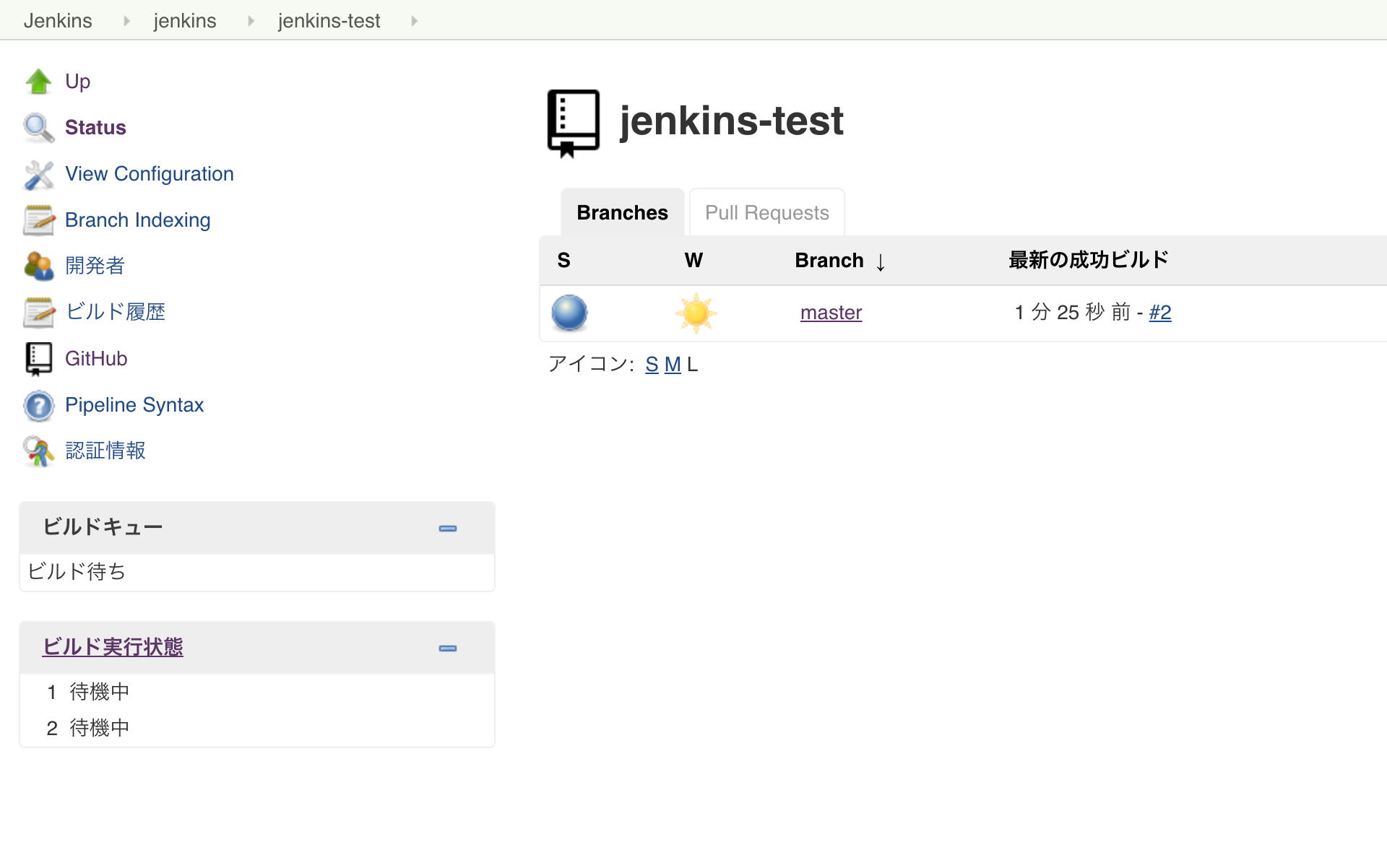Switch to the Pull Requests tab
The height and width of the screenshot is (868, 1387).
coord(766,212)
